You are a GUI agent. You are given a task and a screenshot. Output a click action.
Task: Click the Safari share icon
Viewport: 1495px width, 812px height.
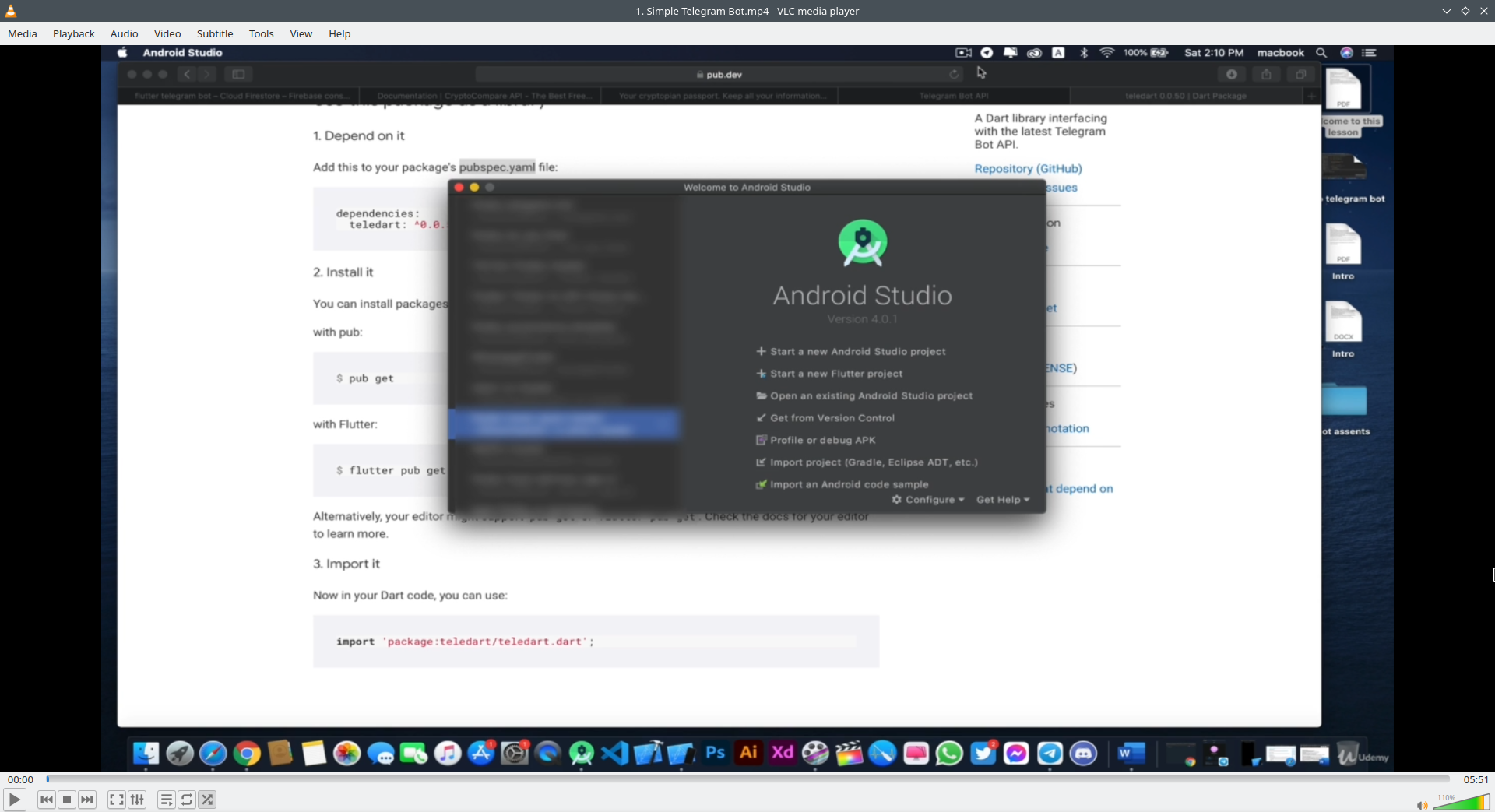pyautogui.click(x=1266, y=74)
